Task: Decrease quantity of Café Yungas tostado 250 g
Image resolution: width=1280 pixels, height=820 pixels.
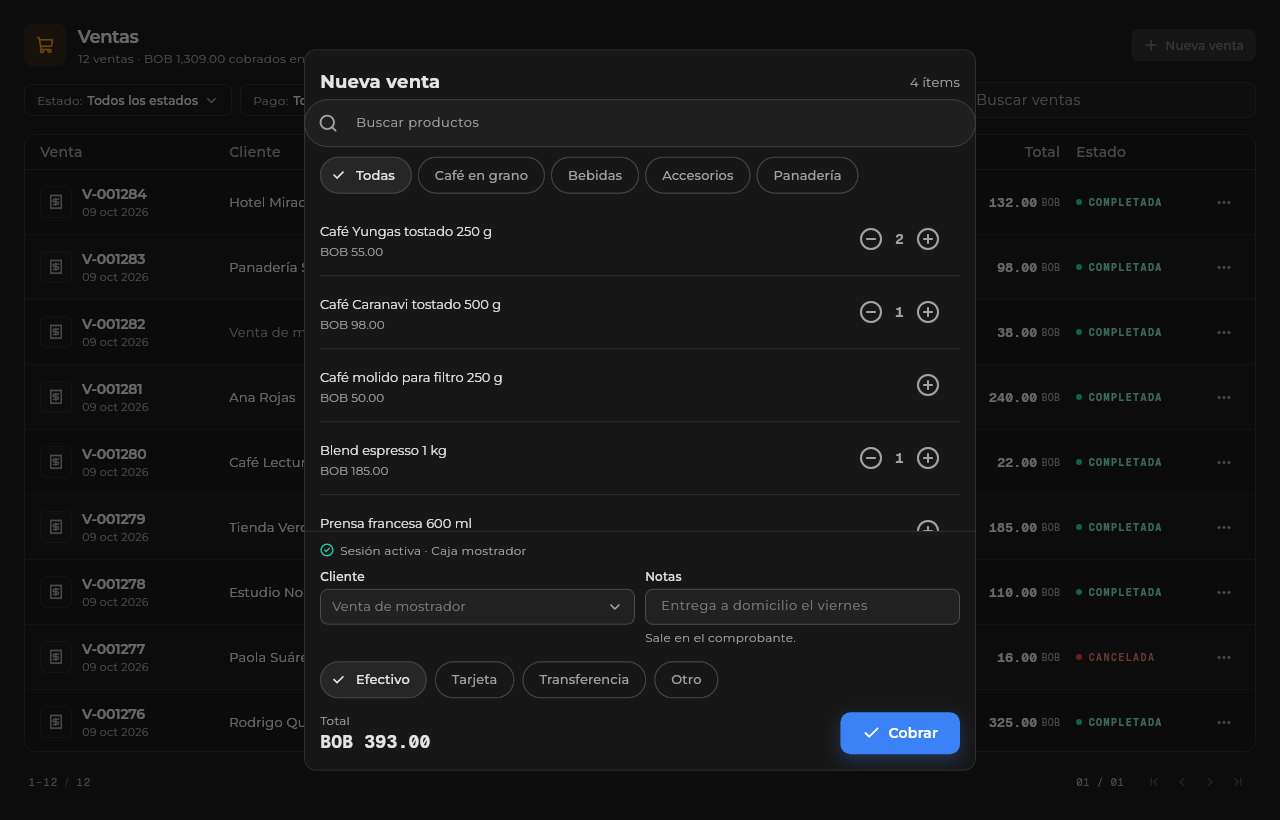Action: point(871,239)
